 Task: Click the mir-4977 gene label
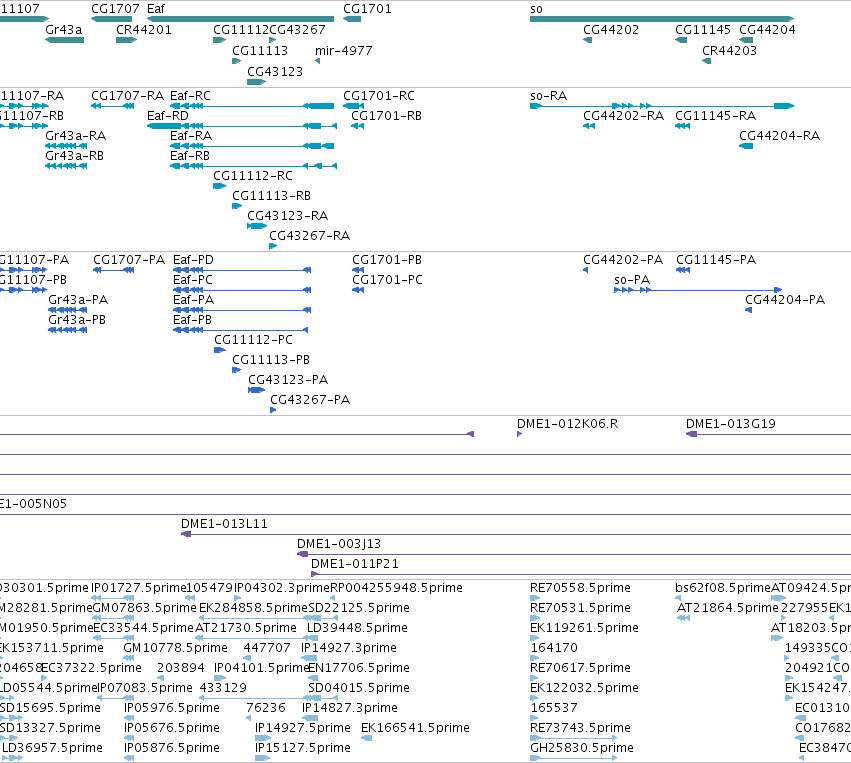coord(344,50)
